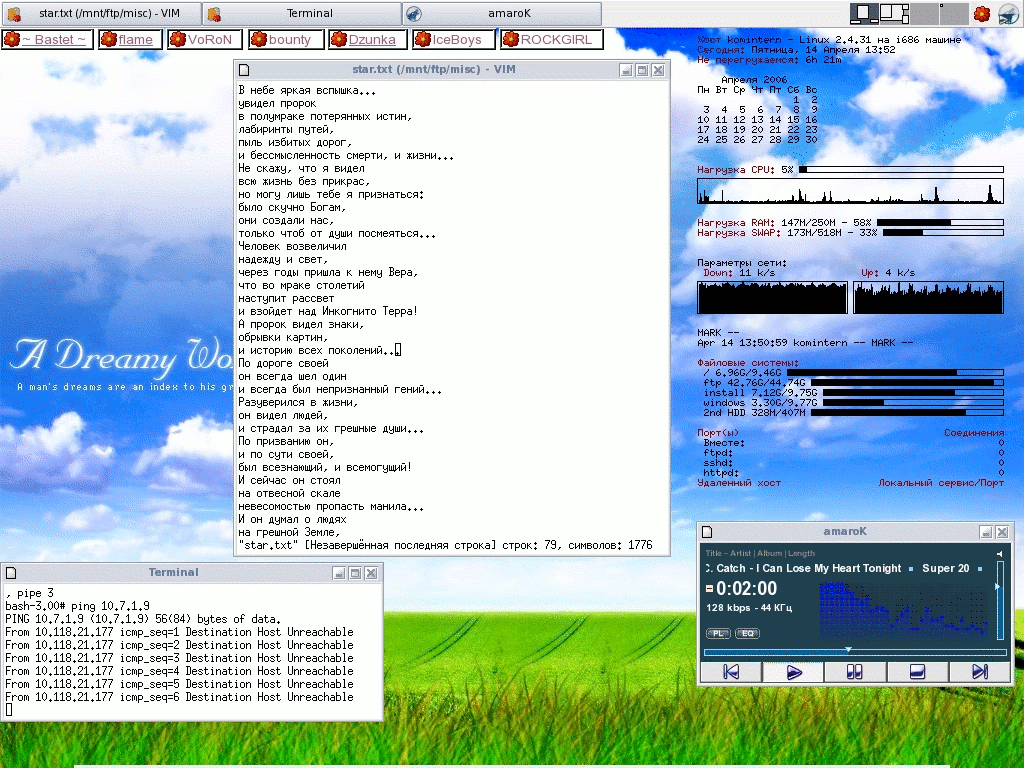Click the blue spectrum analyzer in amaroK
Viewport: 1024px width, 768px height.
click(x=904, y=611)
